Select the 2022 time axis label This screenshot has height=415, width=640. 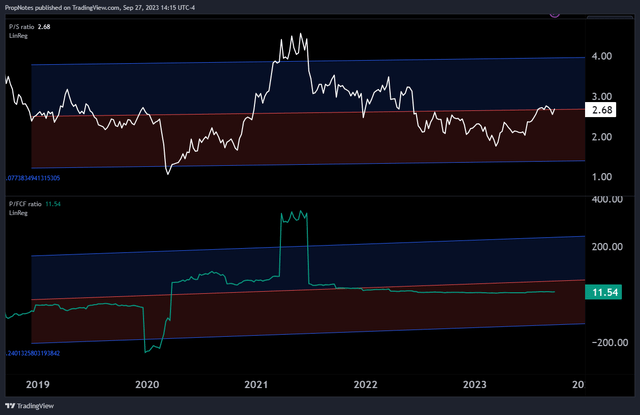coord(366,384)
